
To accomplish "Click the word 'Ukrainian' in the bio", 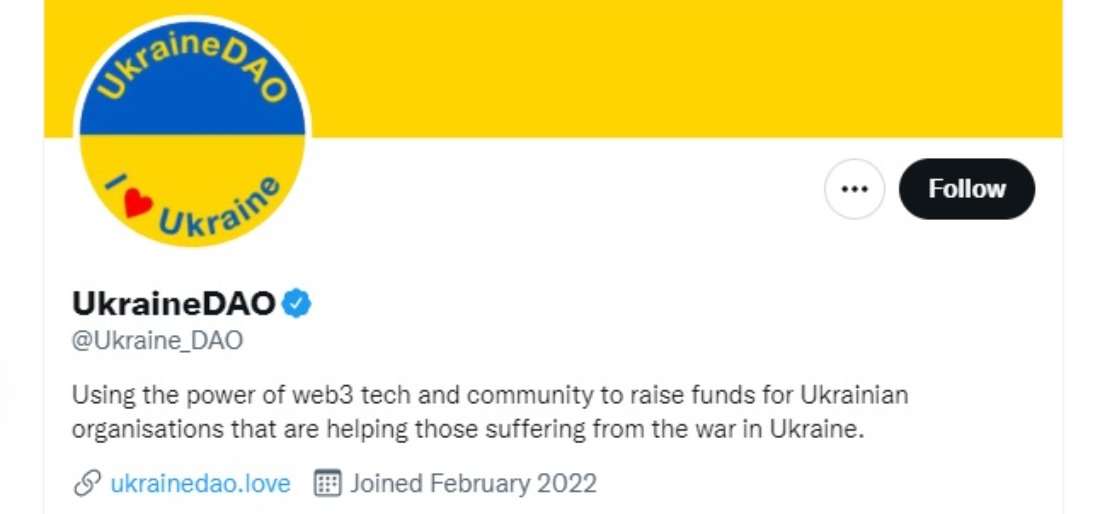I will point(854,395).
